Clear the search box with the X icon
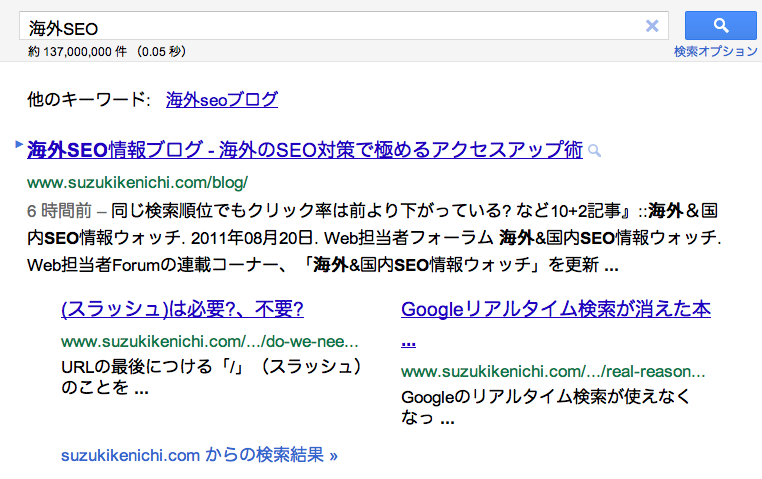Screen dimensions: 762x479 pos(652,26)
